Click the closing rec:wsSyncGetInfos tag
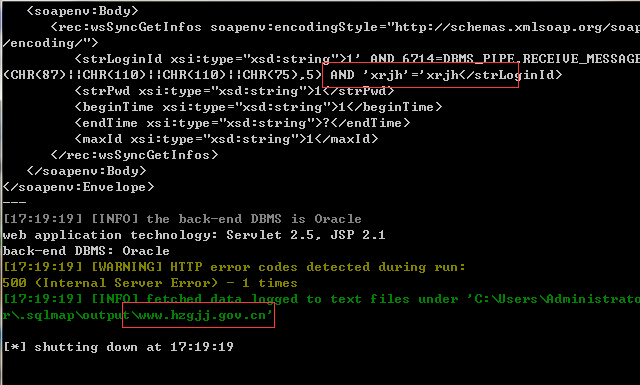 click(134, 155)
